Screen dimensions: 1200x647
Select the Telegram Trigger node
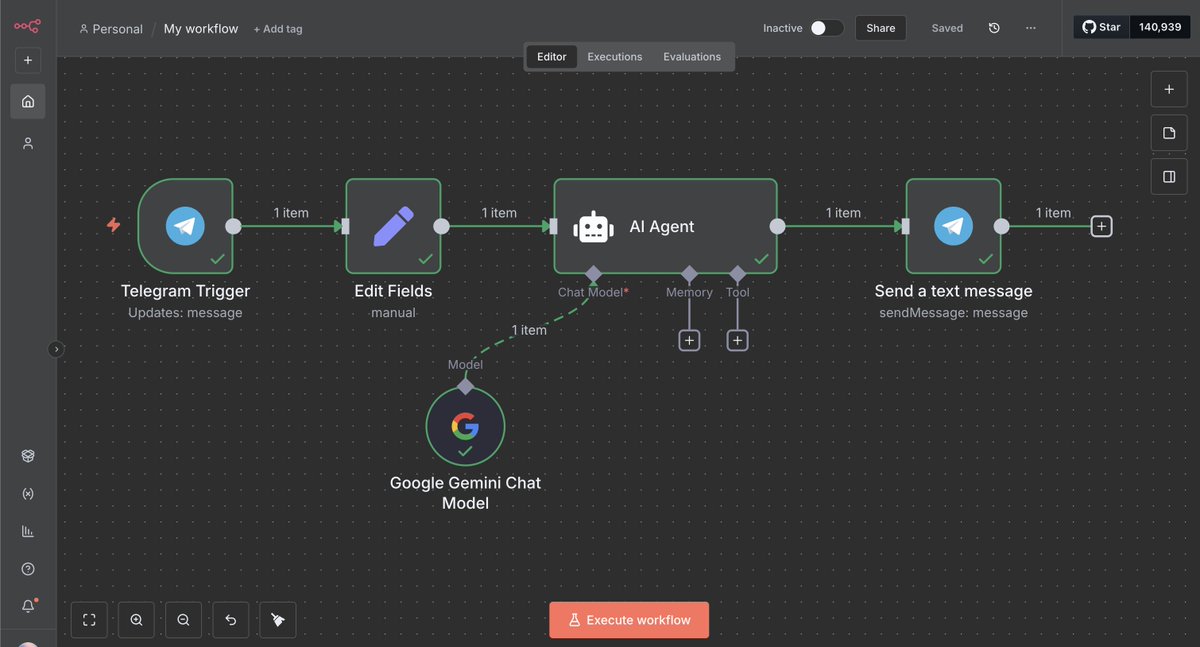[x=185, y=226]
